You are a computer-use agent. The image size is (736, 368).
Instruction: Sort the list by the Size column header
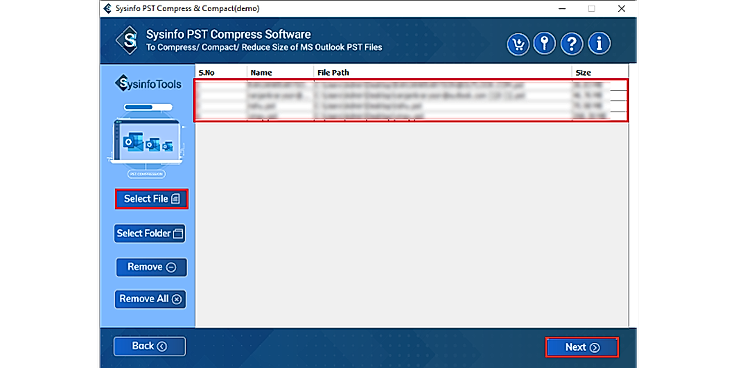pos(600,73)
